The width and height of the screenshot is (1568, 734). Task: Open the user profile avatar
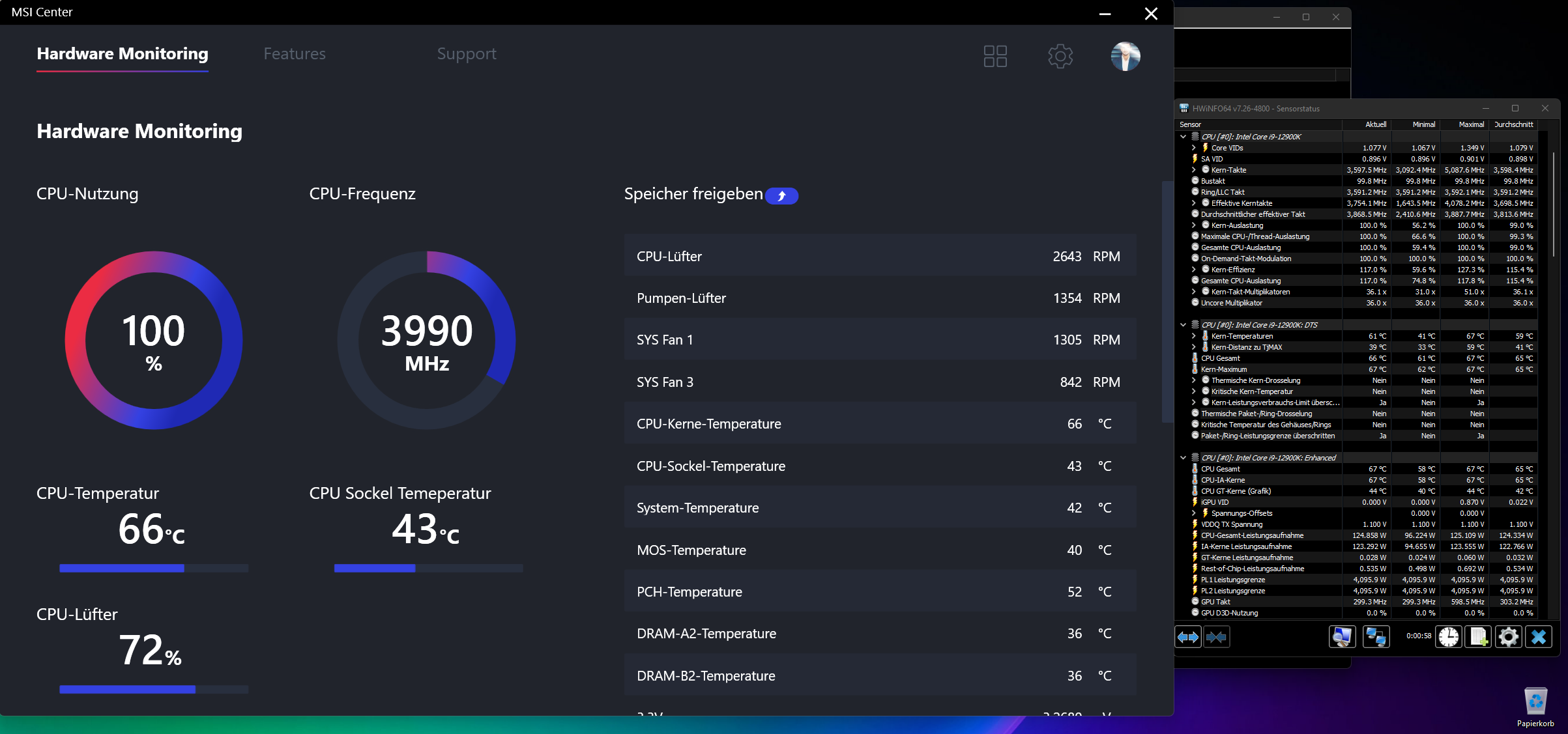(x=1125, y=56)
